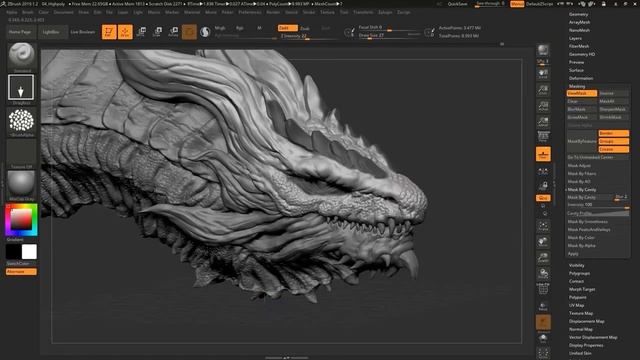Image resolution: width=640 pixels, height=360 pixels.
Task: Open the Material menu
Action: pos(192,12)
